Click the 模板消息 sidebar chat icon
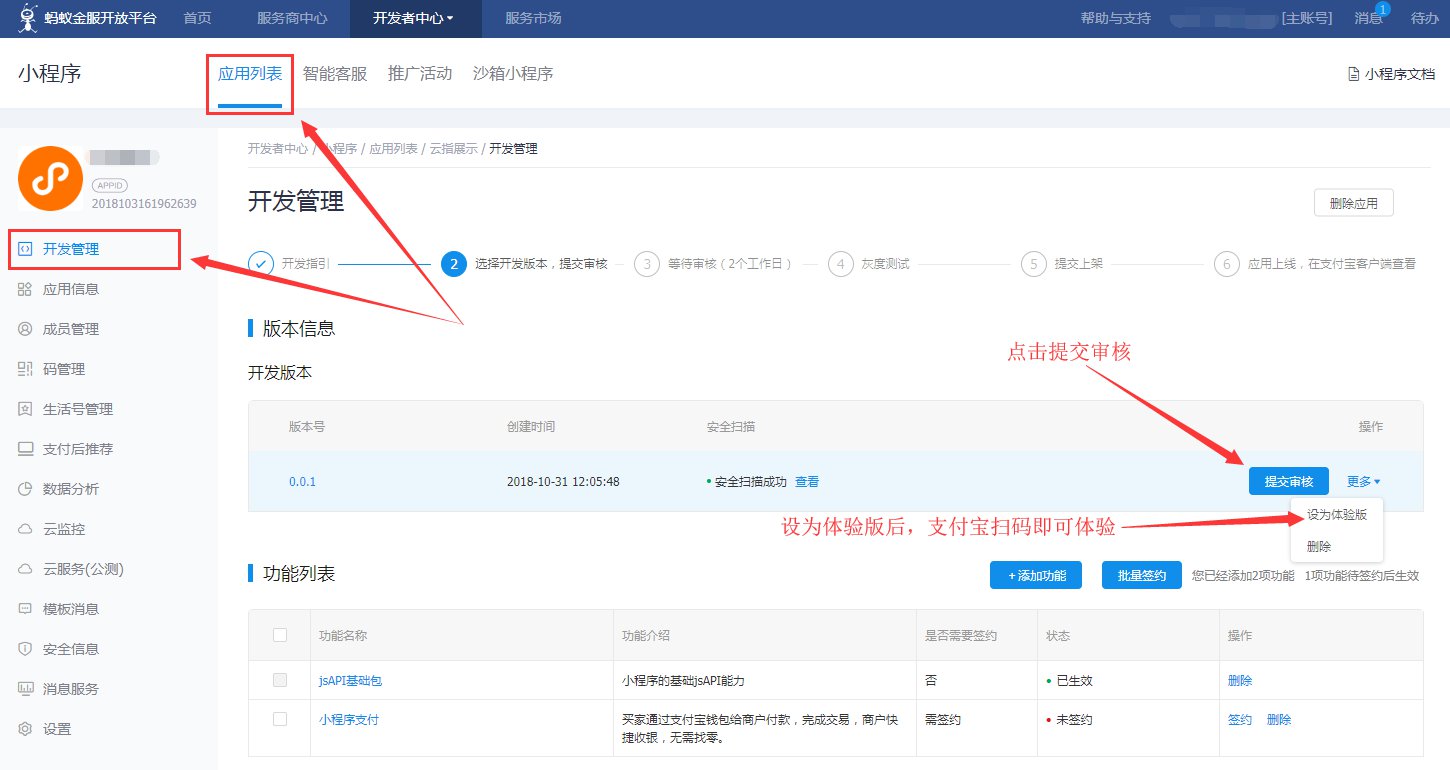 [26, 609]
